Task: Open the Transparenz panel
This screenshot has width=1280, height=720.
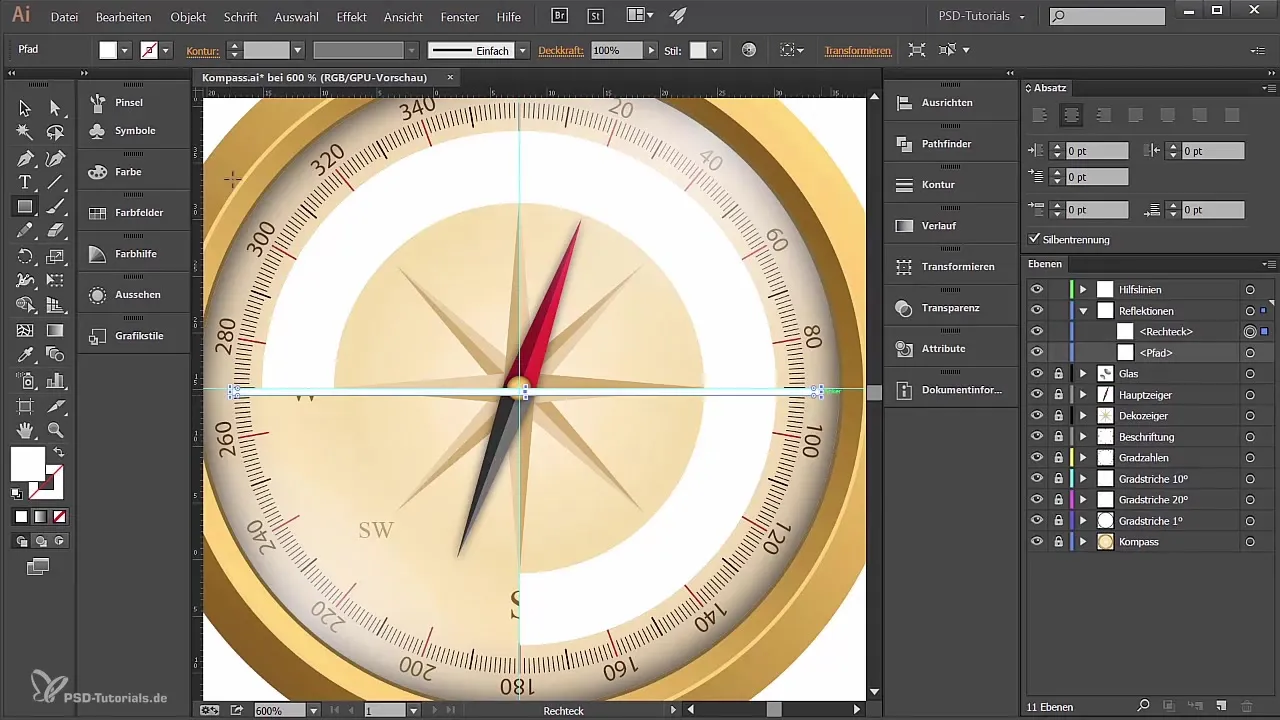Action: tap(948, 308)
